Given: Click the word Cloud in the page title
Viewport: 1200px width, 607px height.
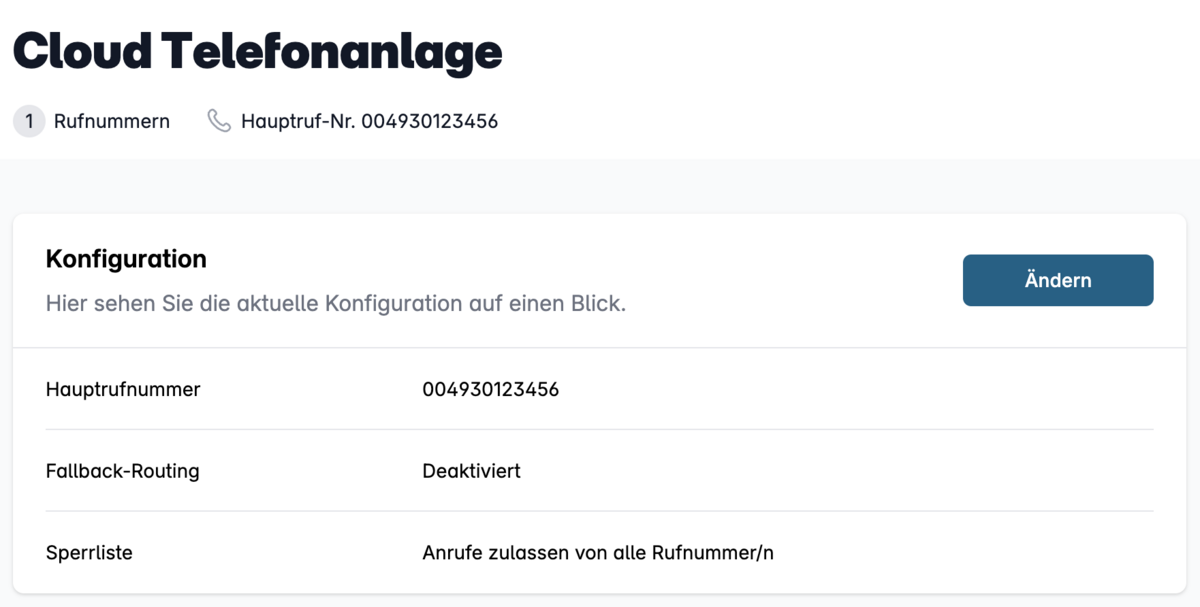Looking at the screenshot, I should point(83,51).
